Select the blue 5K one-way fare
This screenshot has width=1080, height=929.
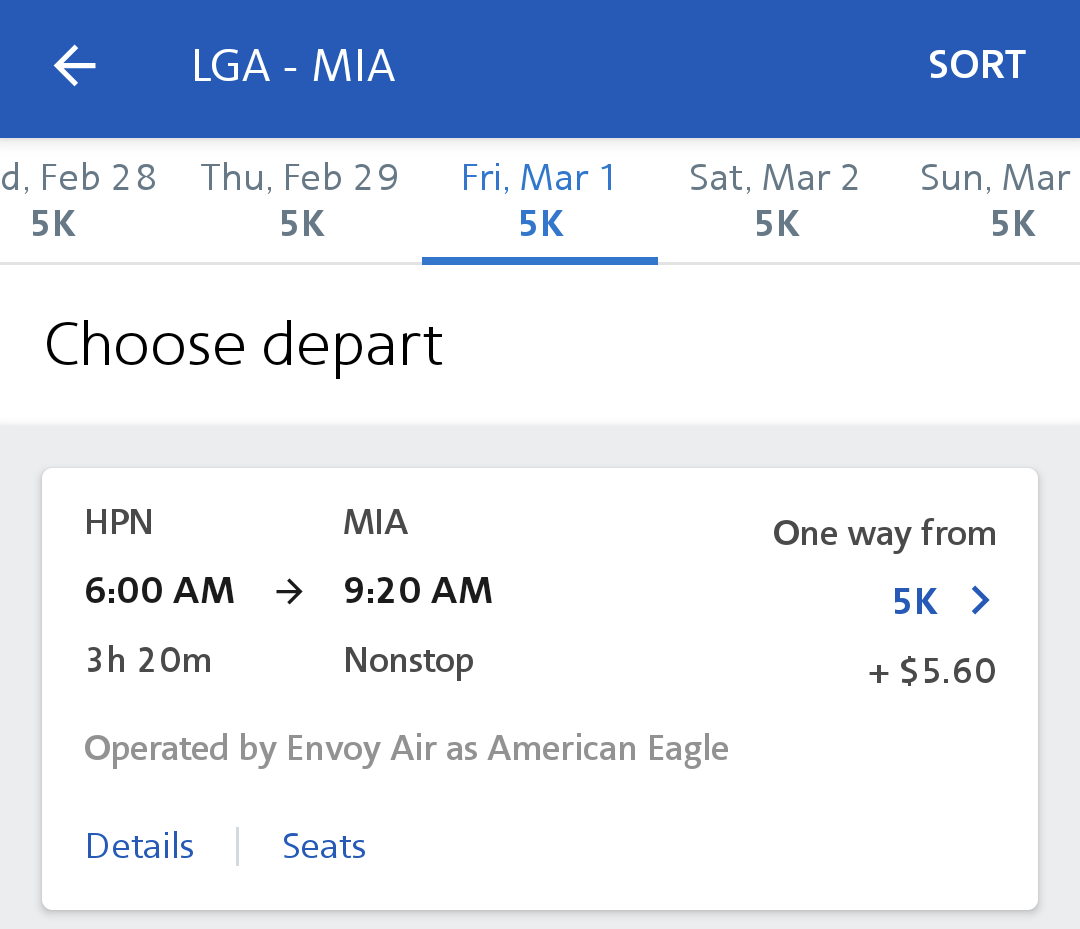click(x=915, y=601)
